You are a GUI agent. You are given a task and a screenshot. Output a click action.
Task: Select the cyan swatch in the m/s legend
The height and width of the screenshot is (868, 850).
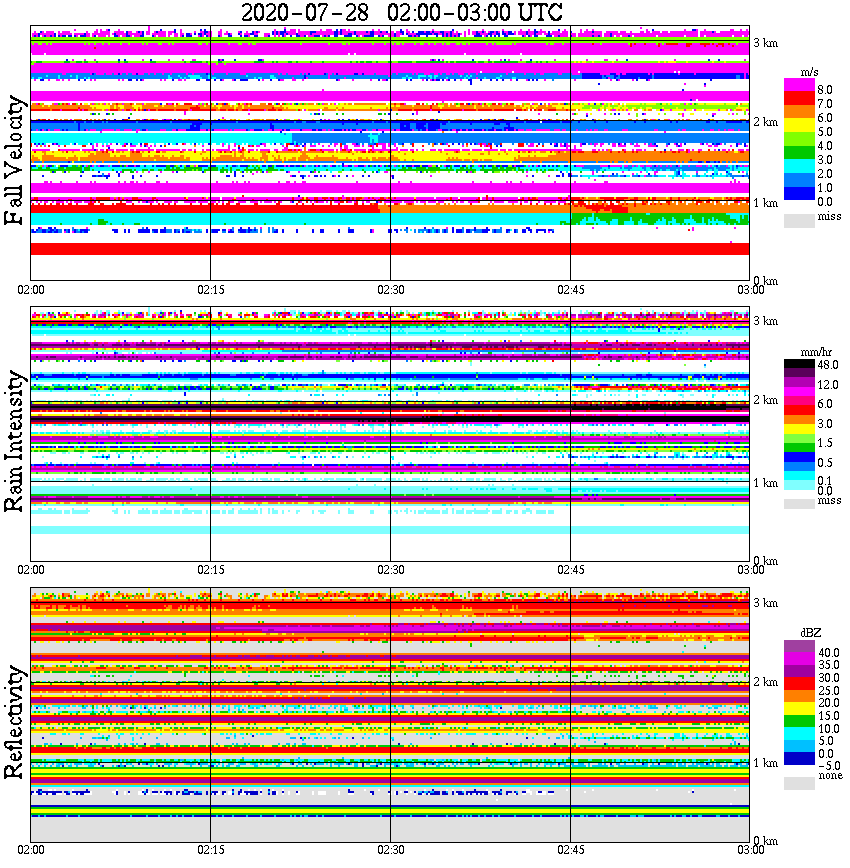click(x=799, y=167)
